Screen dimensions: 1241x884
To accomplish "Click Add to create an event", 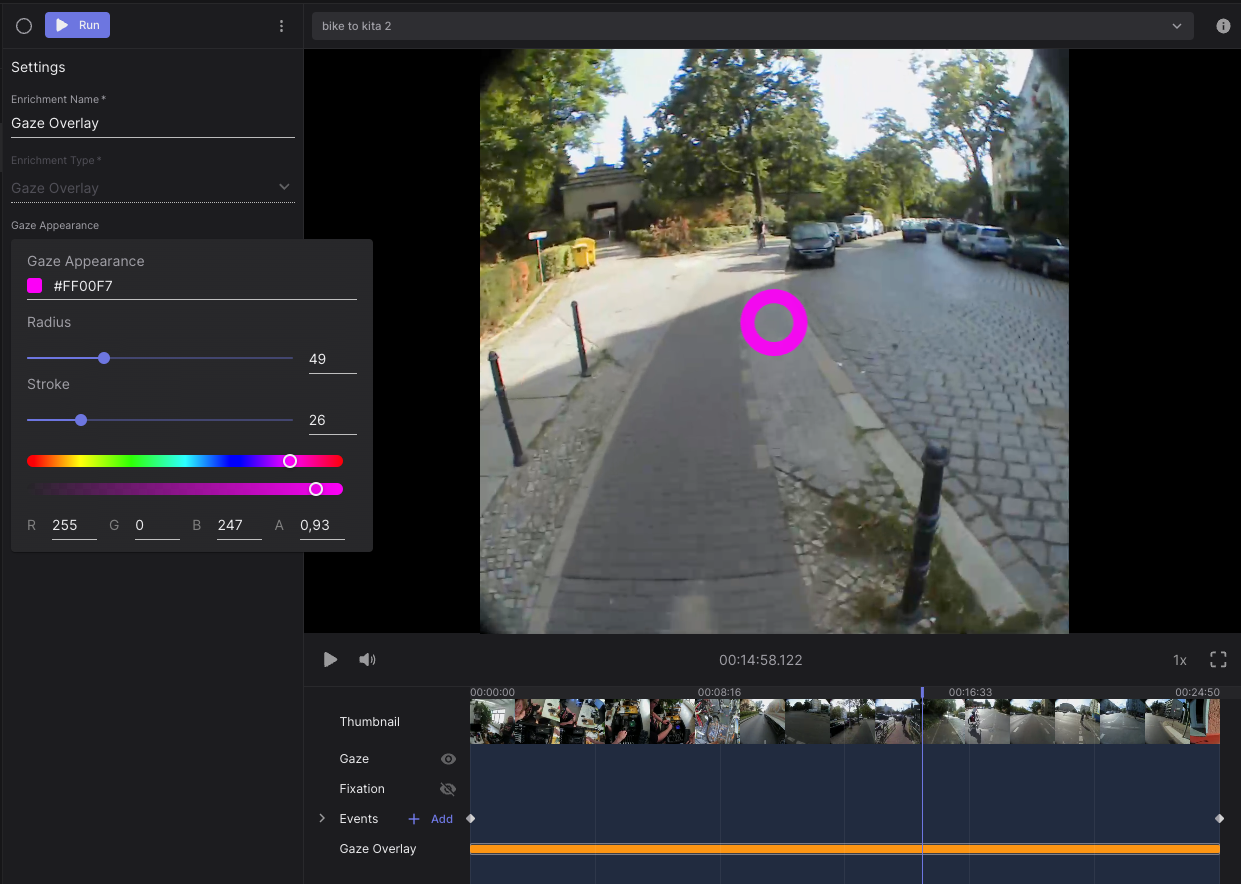I will 442,819.
